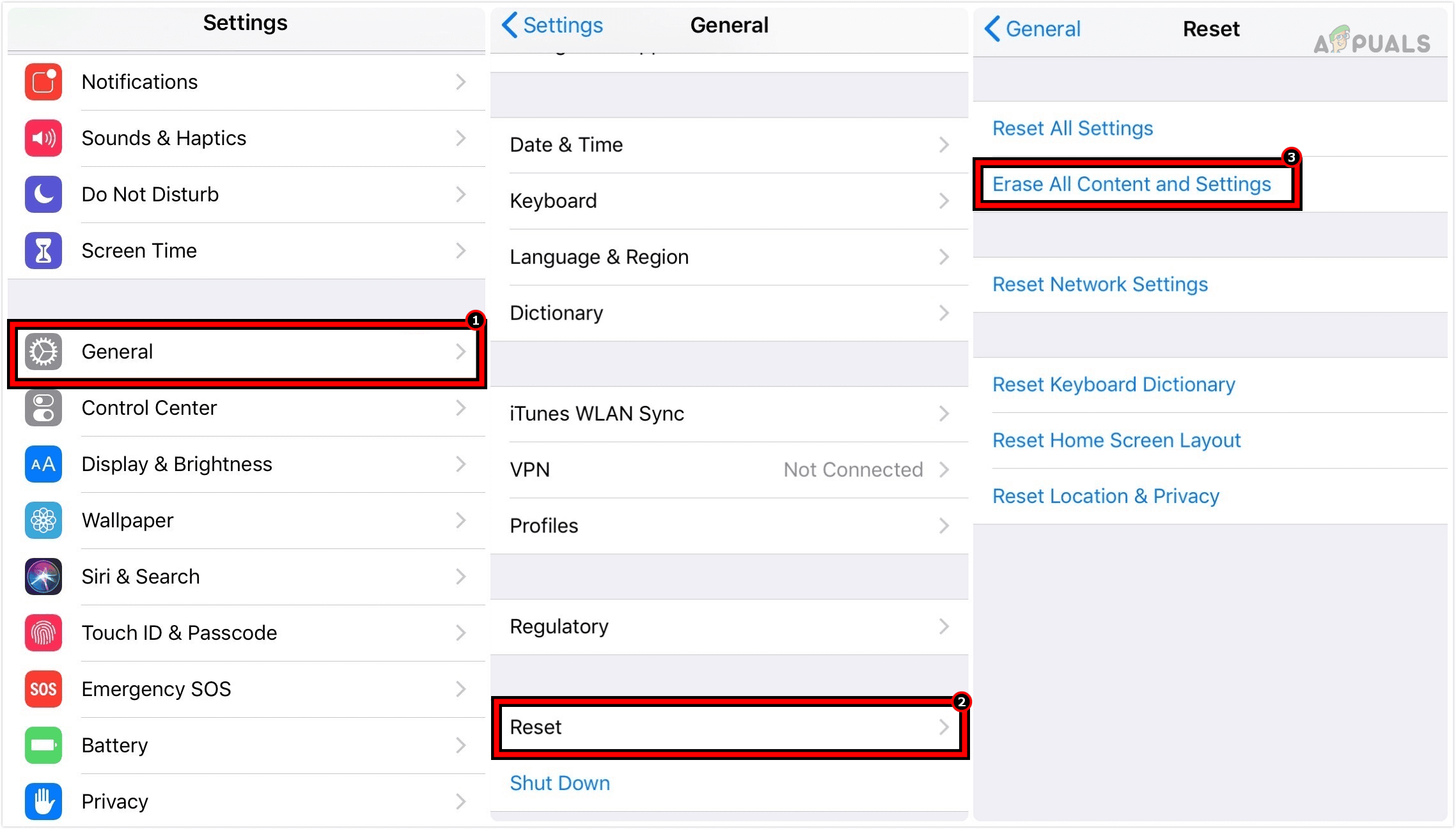This screenshot has height=829, width=1456.
Task: Open Display & Brightness settings icon
Action: (42, 464)
